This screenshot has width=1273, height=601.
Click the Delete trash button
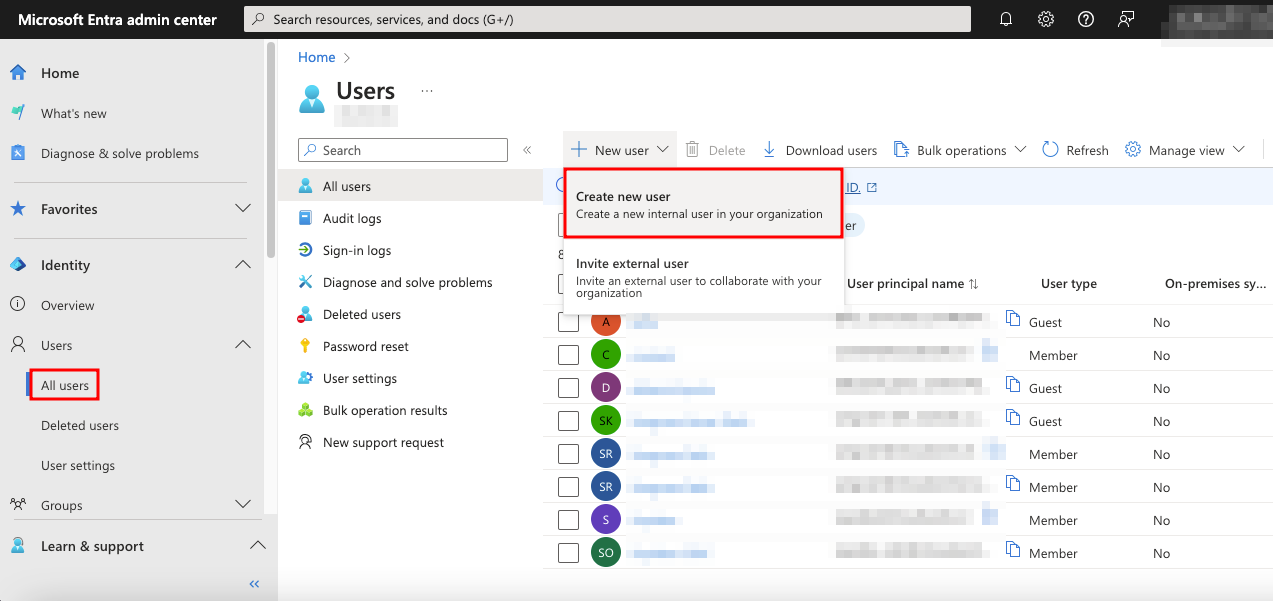[x=715, y=150]
